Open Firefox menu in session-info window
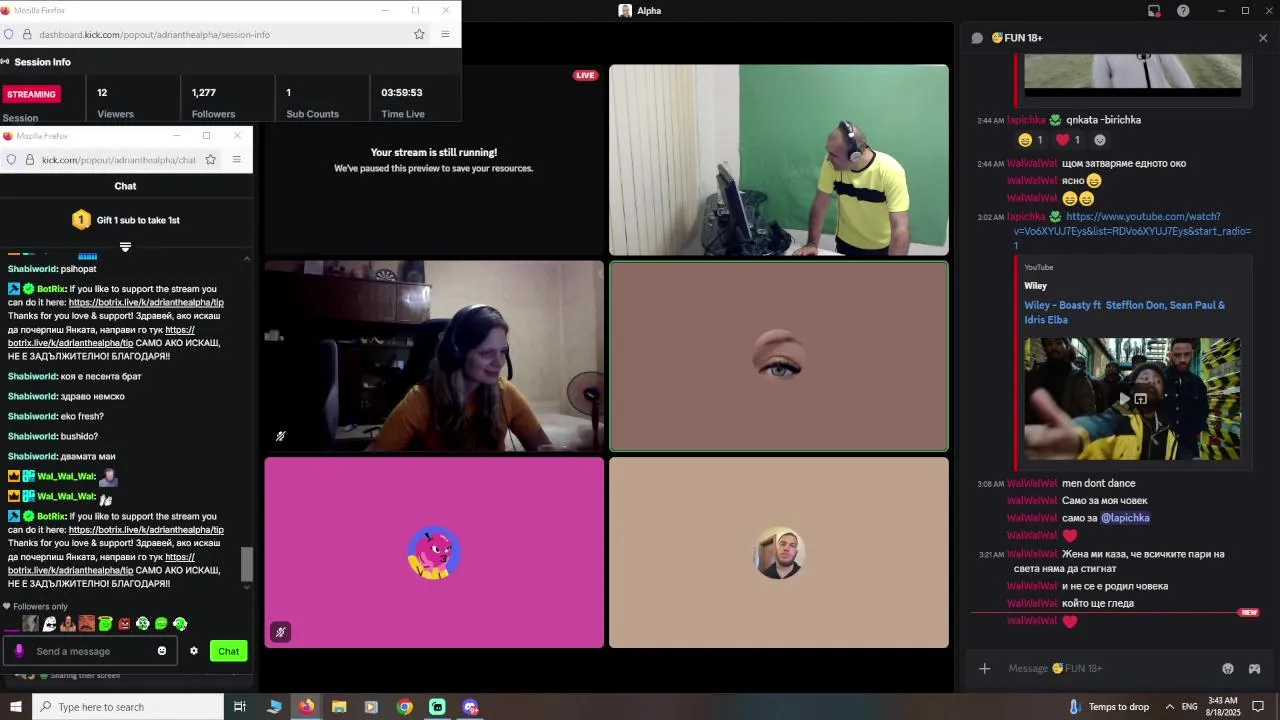Viewport: 1280px width, 720px height. point(445,34)
